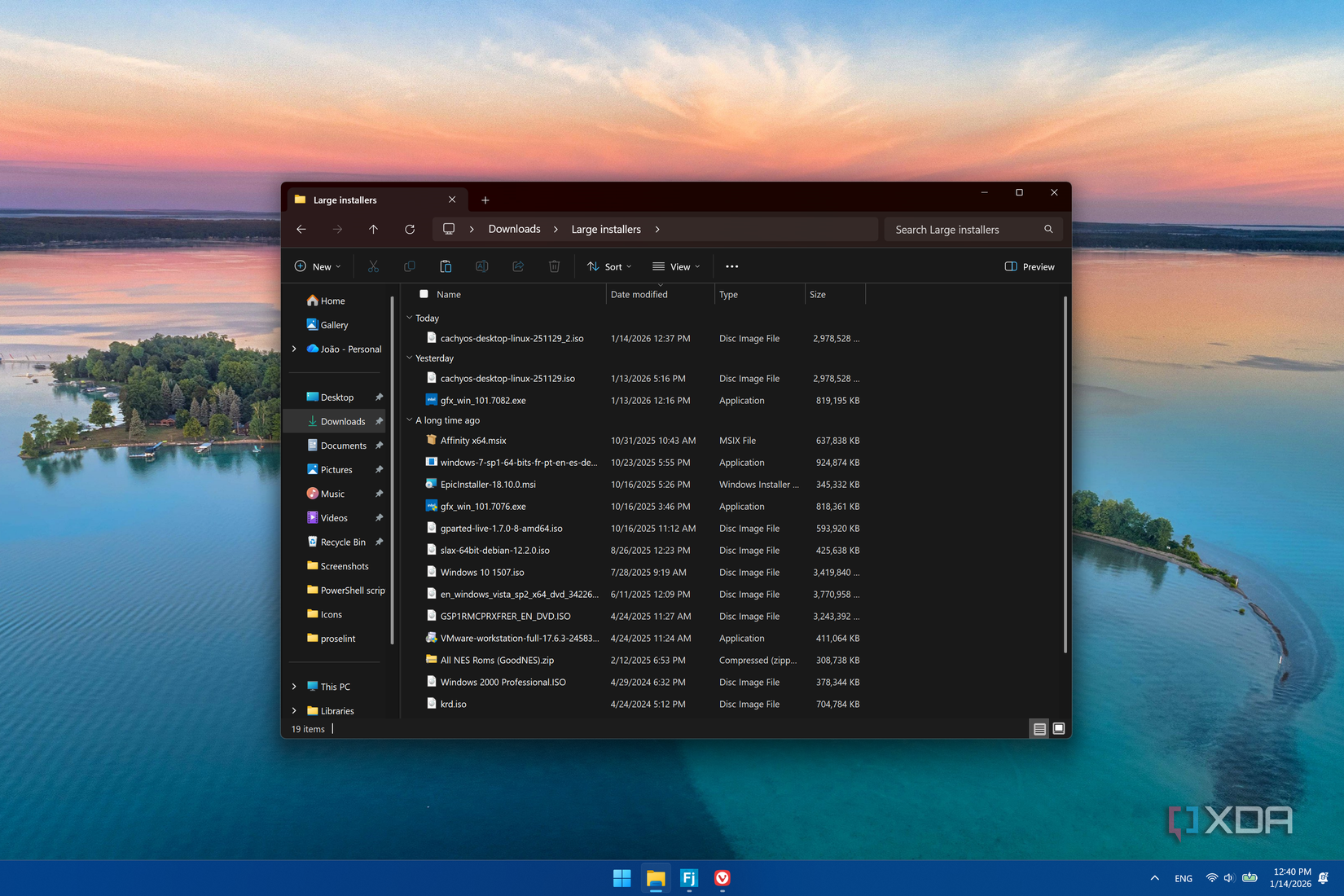The width and height of the screenshot is (1344, 896).
Task: Open the See more three-dots menu
Action: point(731,266)
